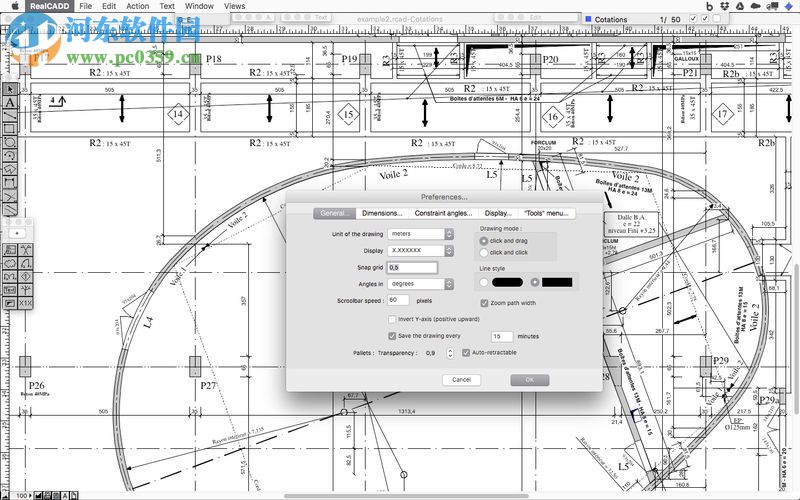The image size is (800, 500).
Task: Open the Dropbox menu bar icon
Action: pyautogui.click(x=724, y=6)
